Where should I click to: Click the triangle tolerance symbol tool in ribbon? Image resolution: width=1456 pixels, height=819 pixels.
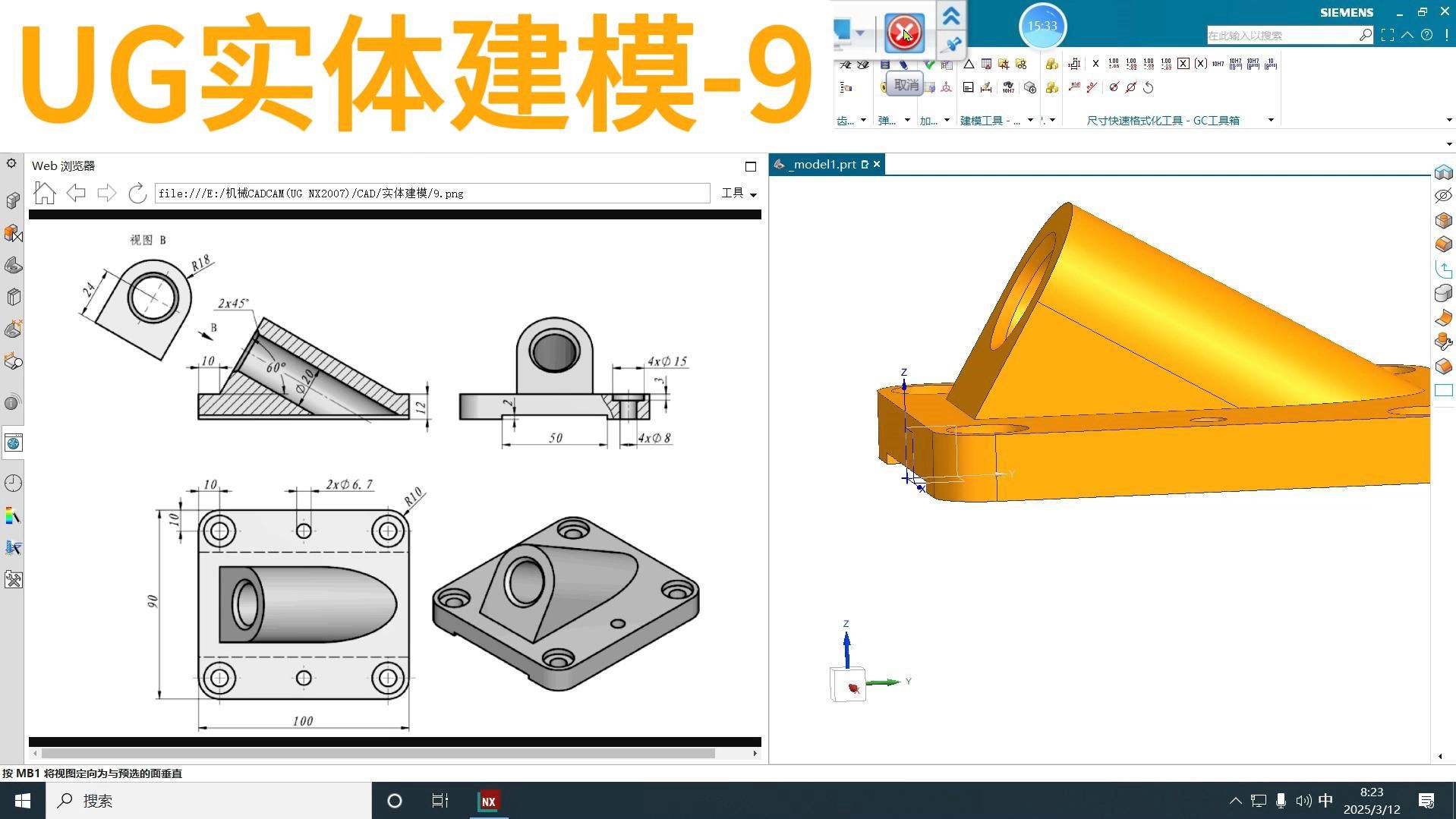(x=968, y=65)
